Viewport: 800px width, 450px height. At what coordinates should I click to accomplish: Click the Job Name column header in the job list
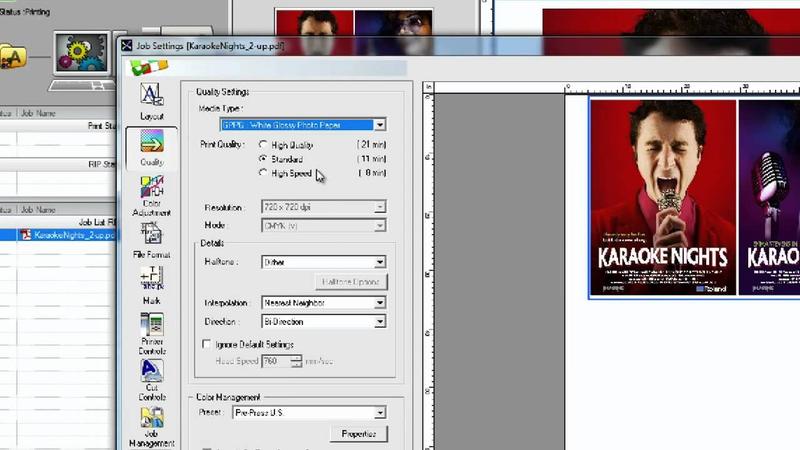pyautogui.click(x=38, y=210)
